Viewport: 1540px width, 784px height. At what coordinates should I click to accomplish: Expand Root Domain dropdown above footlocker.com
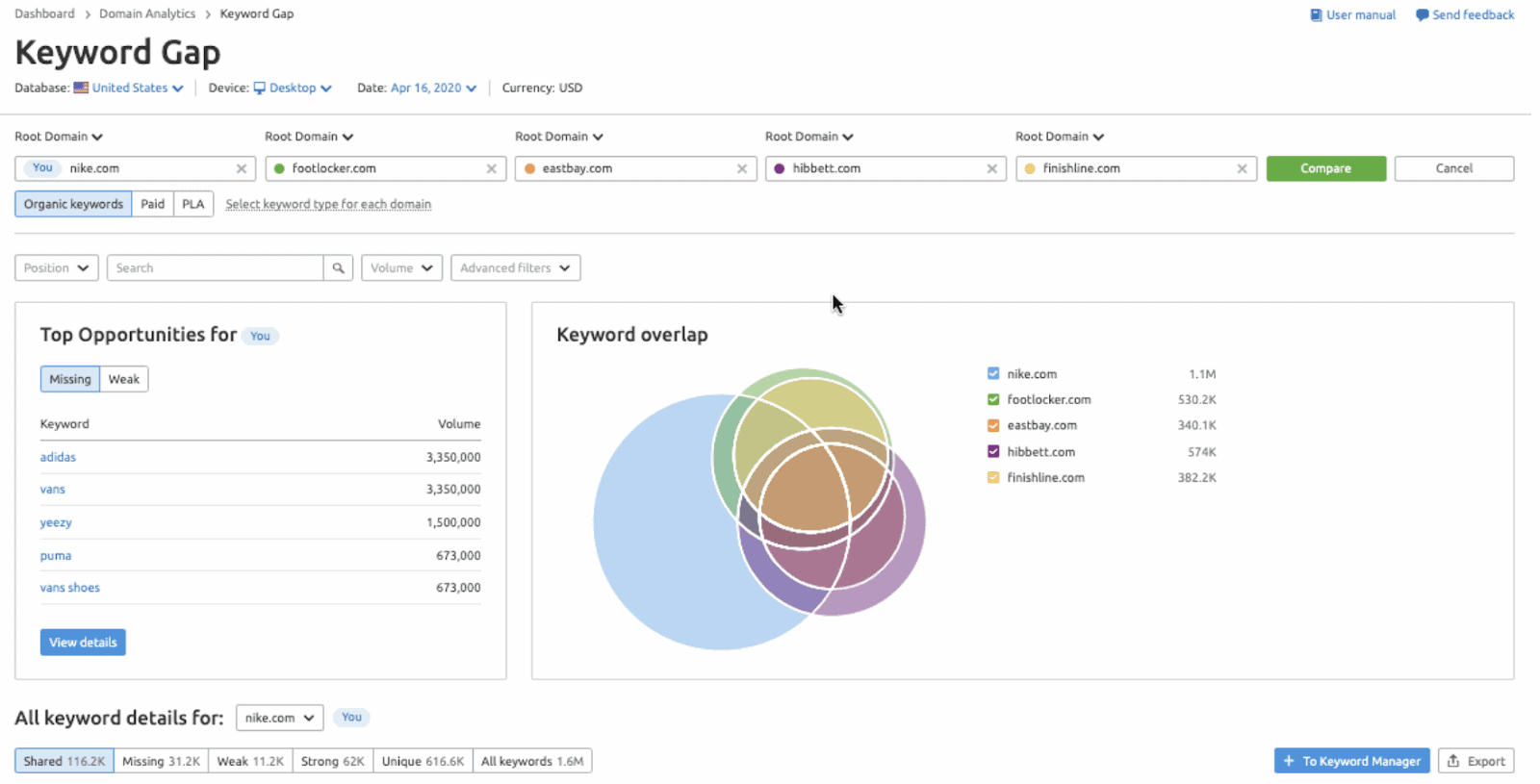click(x=309, y=137)
